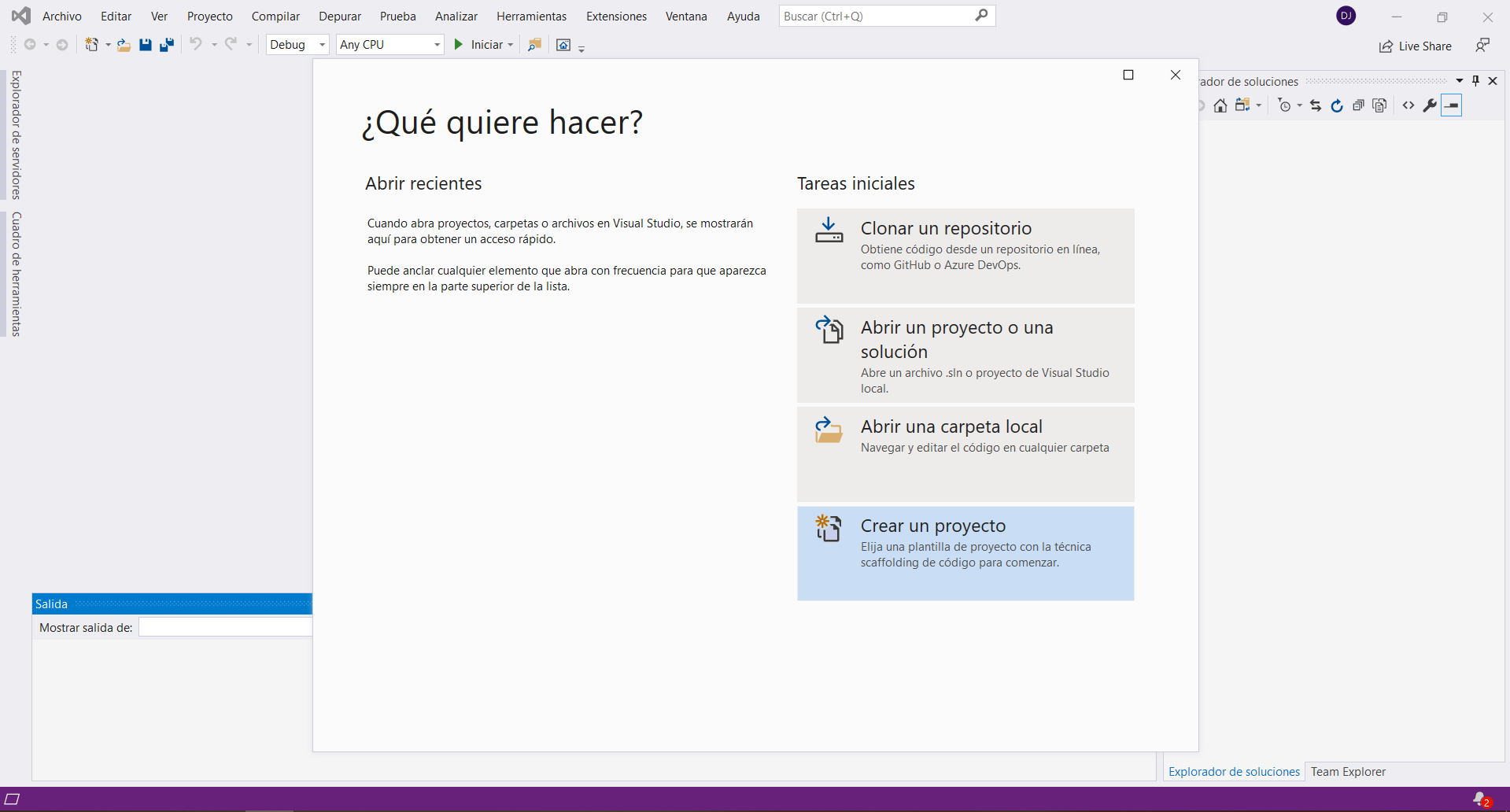Image resolution: width=1510 pixels, height=812 pixels.
Task: Click the Save All toolbar icon
Action: click(x=167, y=45)
